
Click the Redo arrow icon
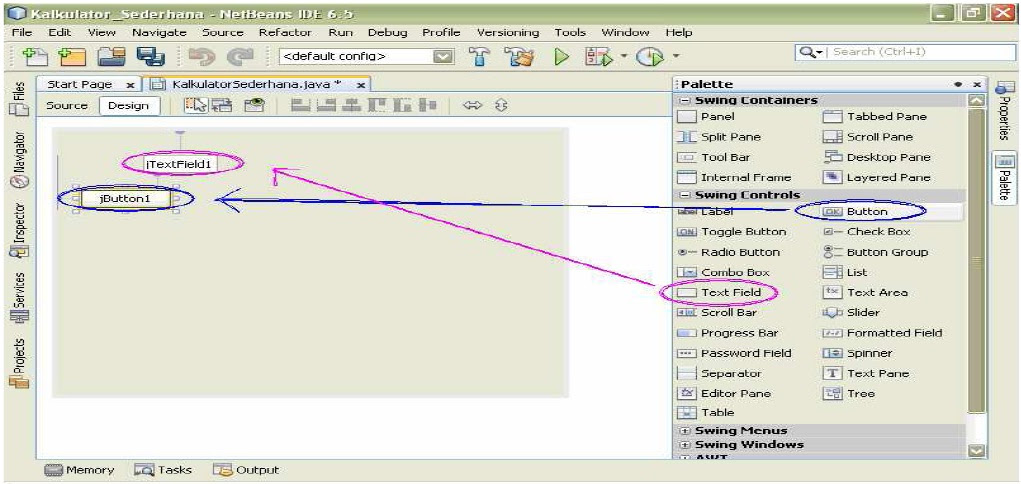click(240, 57)
